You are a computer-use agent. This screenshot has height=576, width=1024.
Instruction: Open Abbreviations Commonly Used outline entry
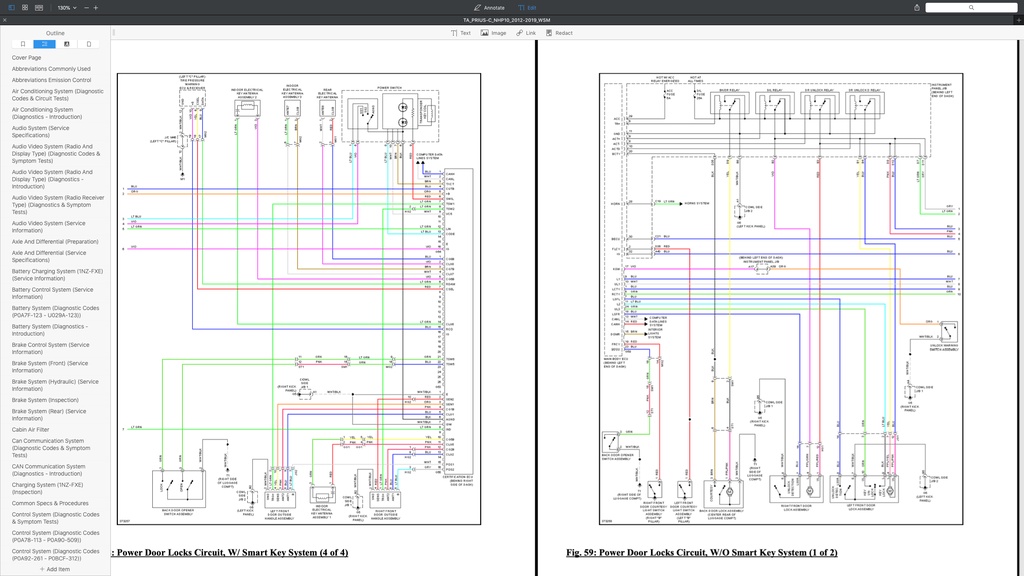pos(51,69)
